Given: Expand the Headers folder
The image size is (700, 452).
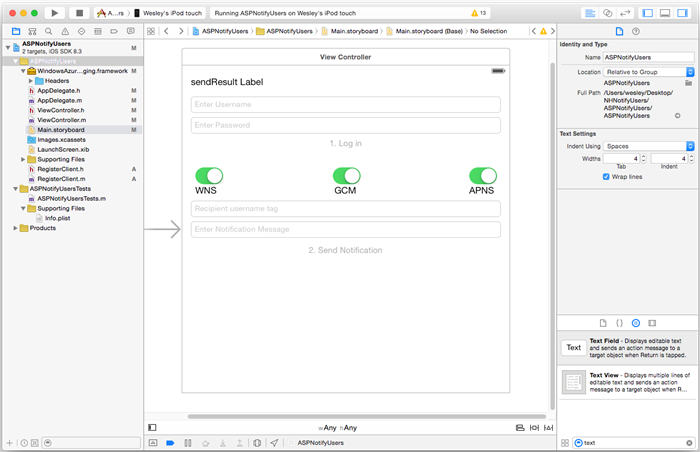Looking at the screenshot, I should (x=30, y=81).
